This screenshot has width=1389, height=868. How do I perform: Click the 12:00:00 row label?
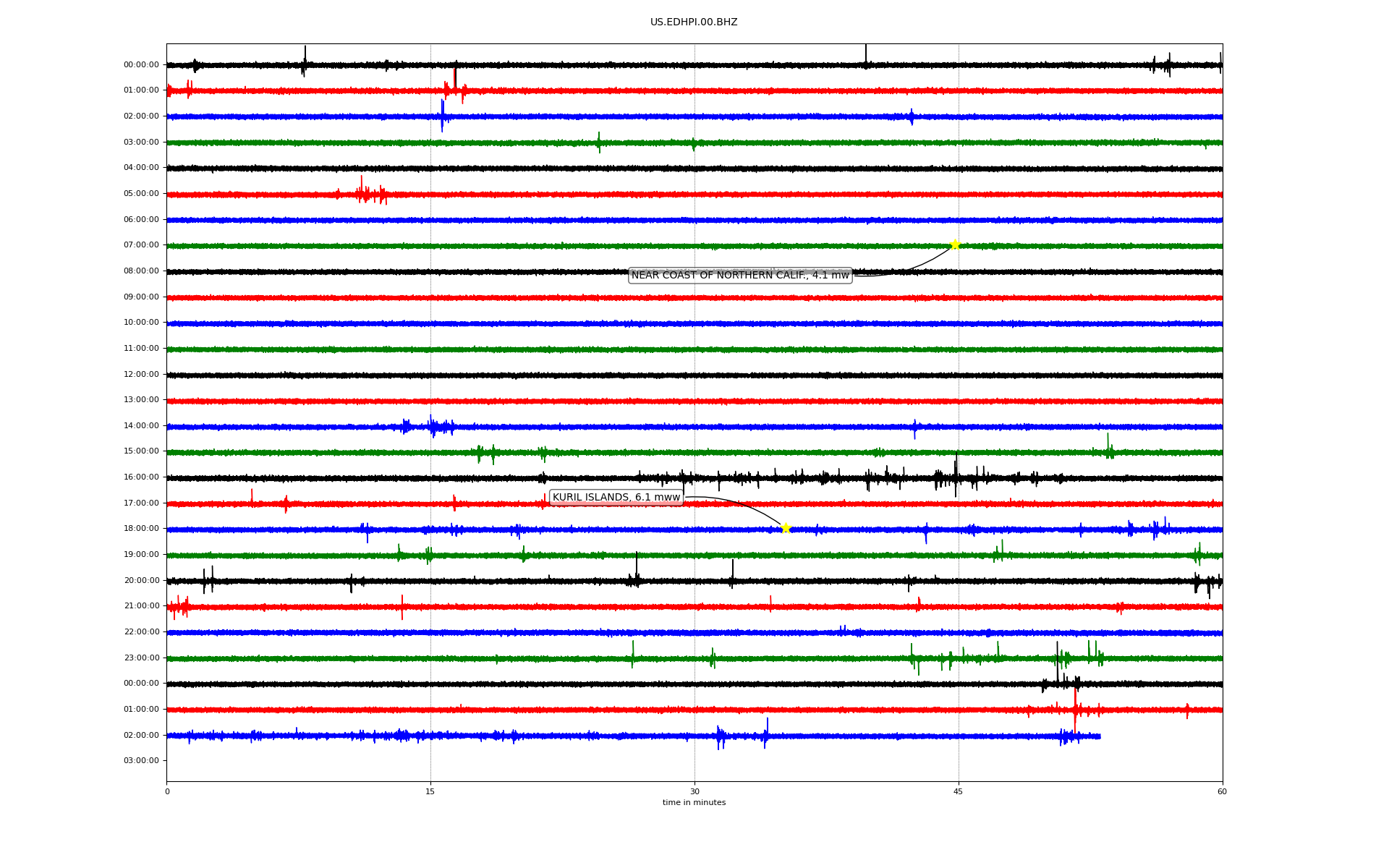[141, 374]
